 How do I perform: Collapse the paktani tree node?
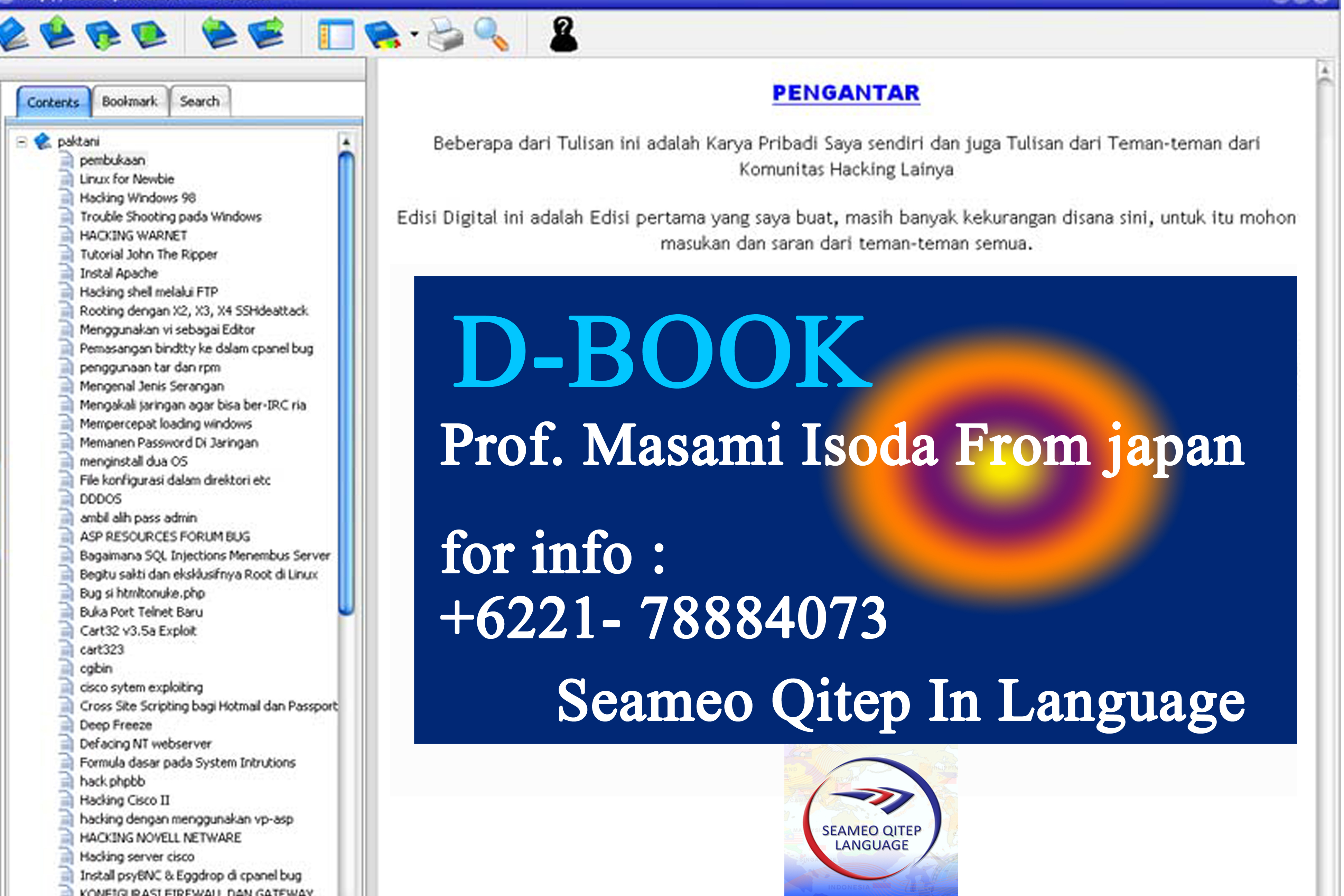[x=22, y=141]
